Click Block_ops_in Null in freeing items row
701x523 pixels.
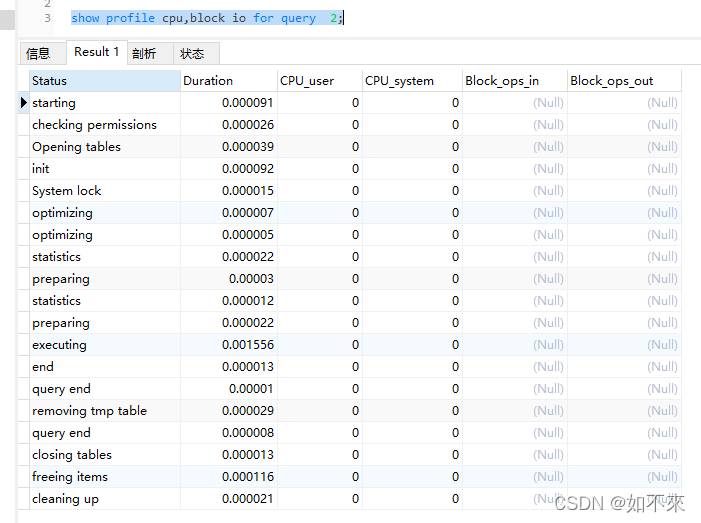click(x=548, y=477)
